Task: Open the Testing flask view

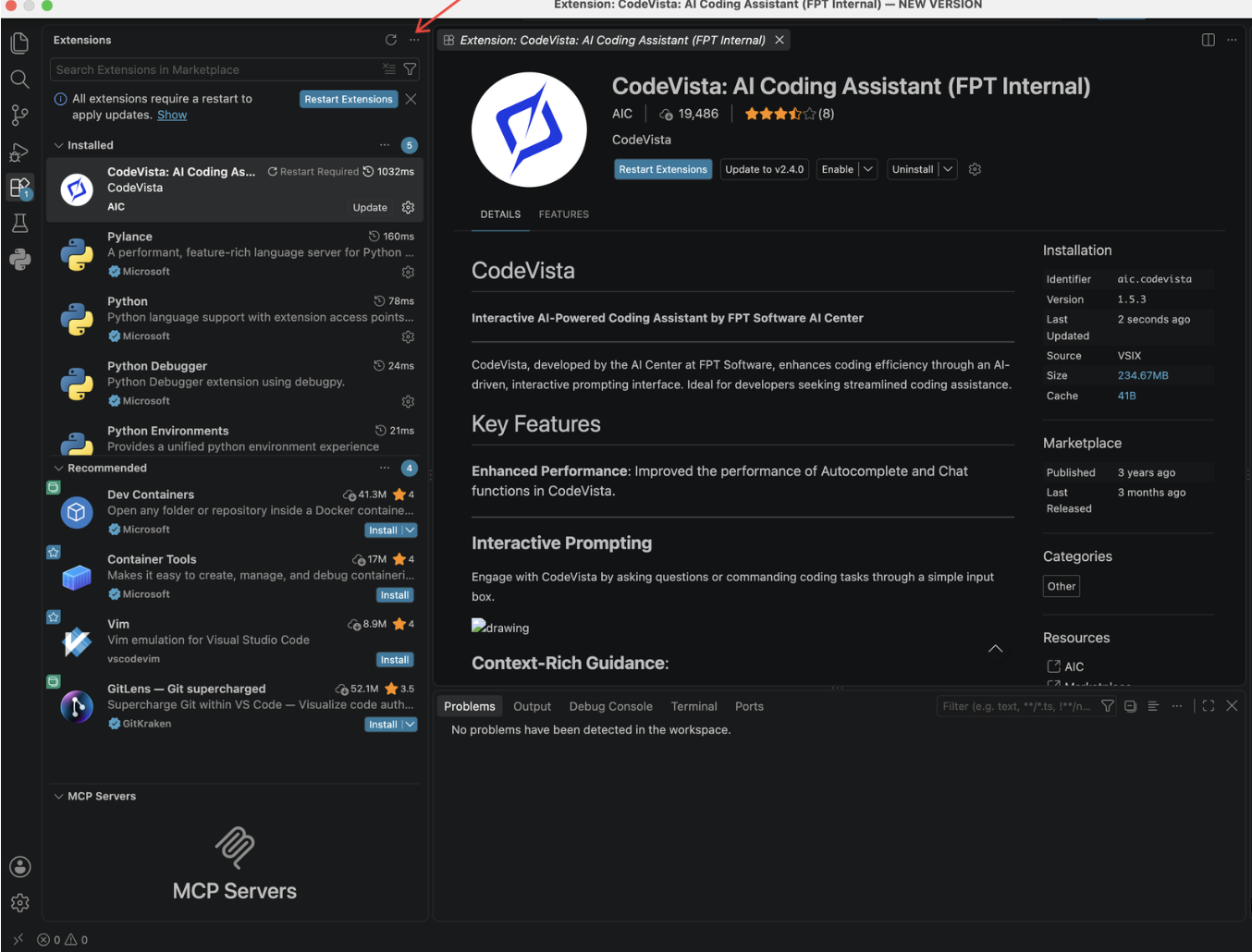Action: (x=19, y=223)
